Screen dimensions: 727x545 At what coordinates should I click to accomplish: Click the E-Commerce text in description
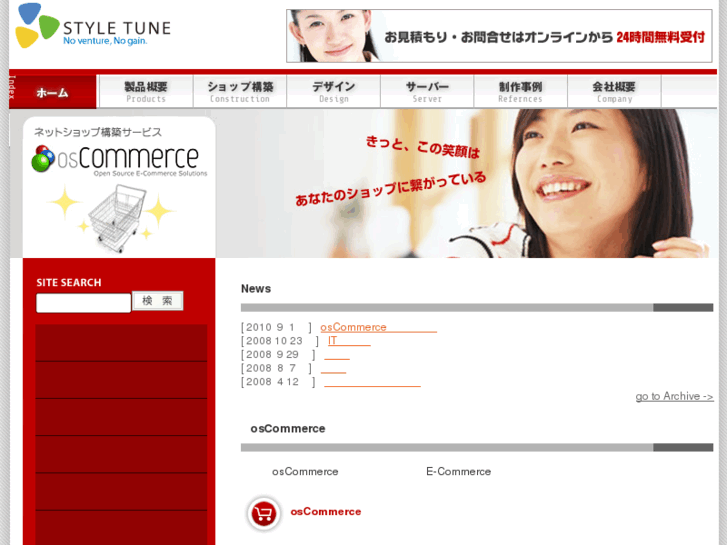click(459, 471)
